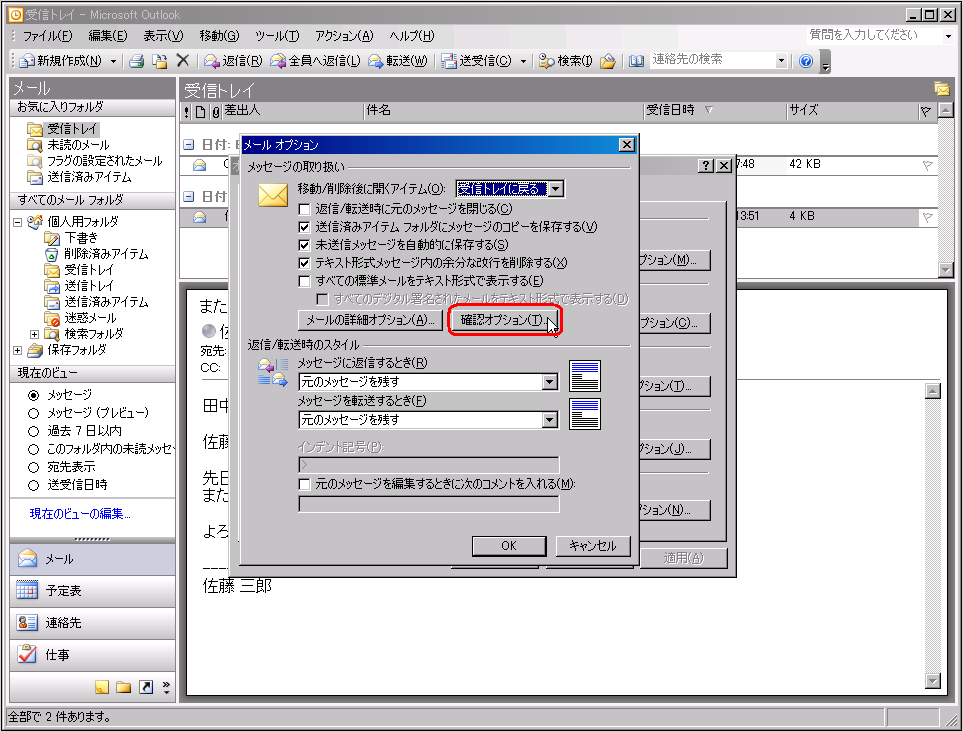
Task: Select 未読のメール favorite folder
Action: pyautogui.click(x=78, y=145)
